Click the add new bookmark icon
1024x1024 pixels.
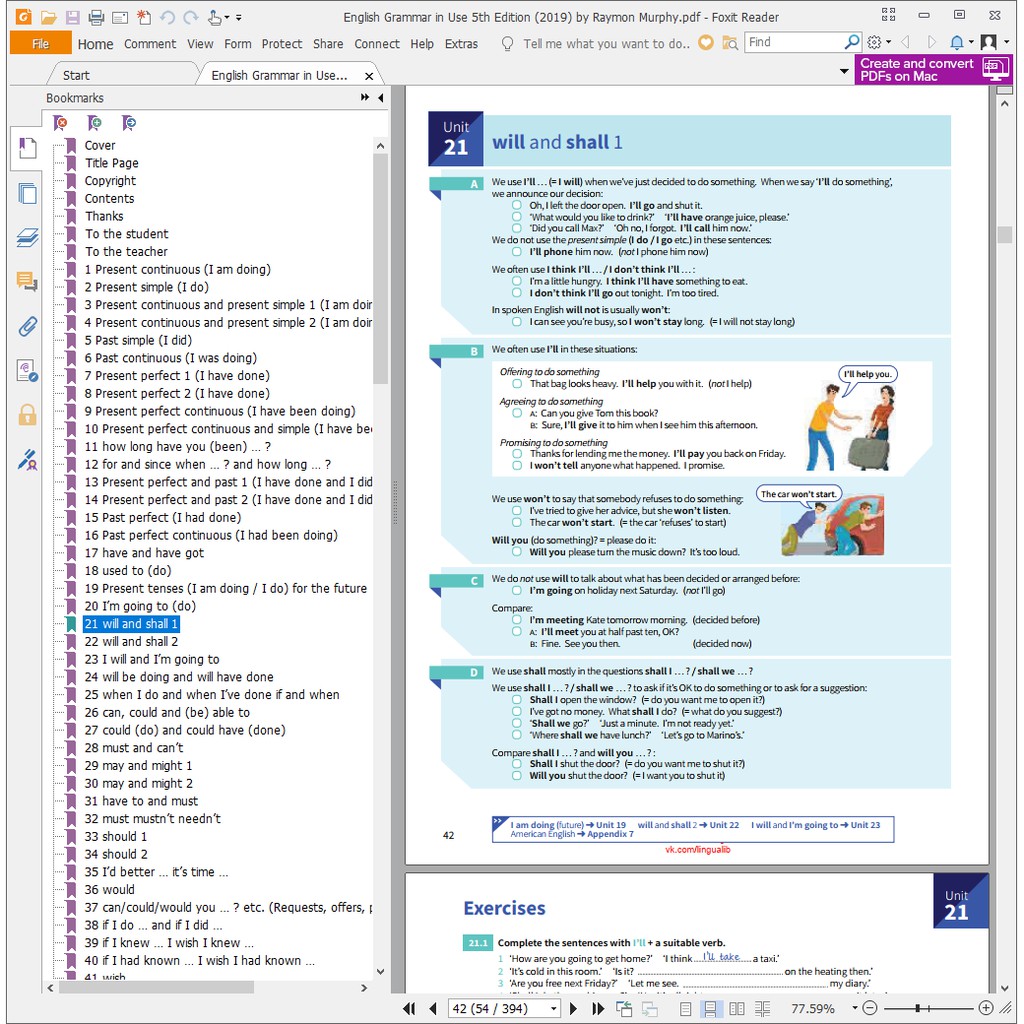[x=95, y=123]
